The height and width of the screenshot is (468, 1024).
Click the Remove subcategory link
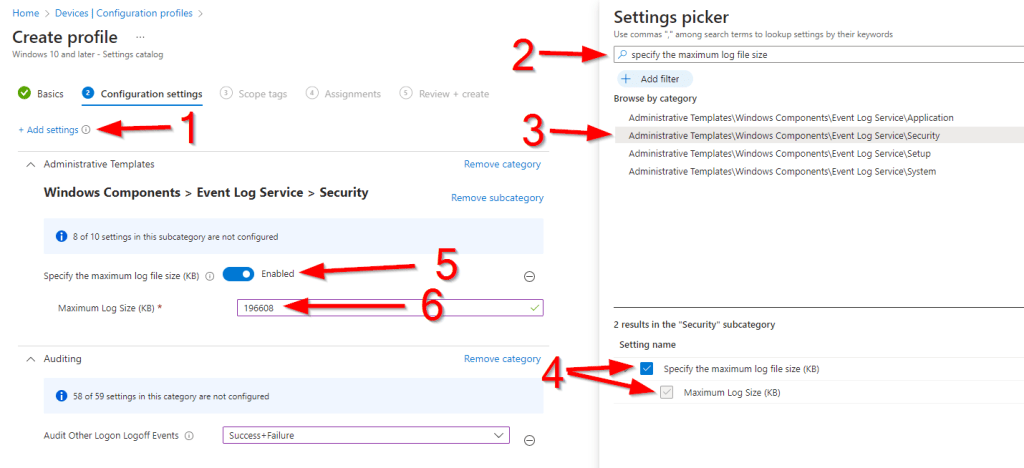(x=497, y=198)
